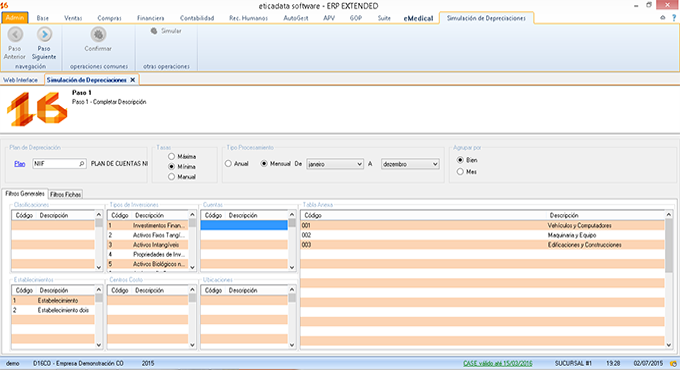Click the Confirmar gear icon
This screenshot has width=680, height=370.
(98, 34)
